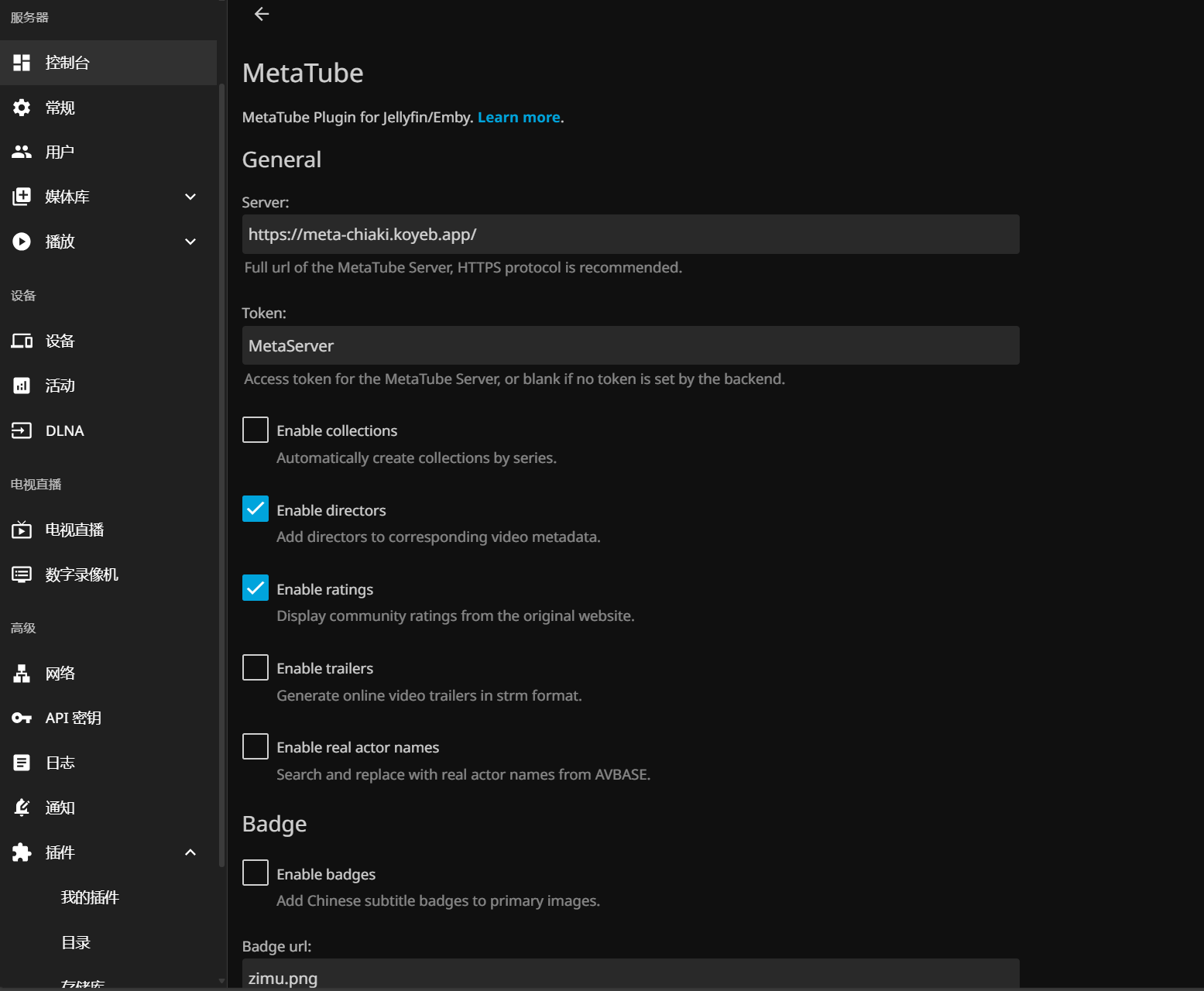
Task: Click the Badge section heading
Action: pos(274,824)
